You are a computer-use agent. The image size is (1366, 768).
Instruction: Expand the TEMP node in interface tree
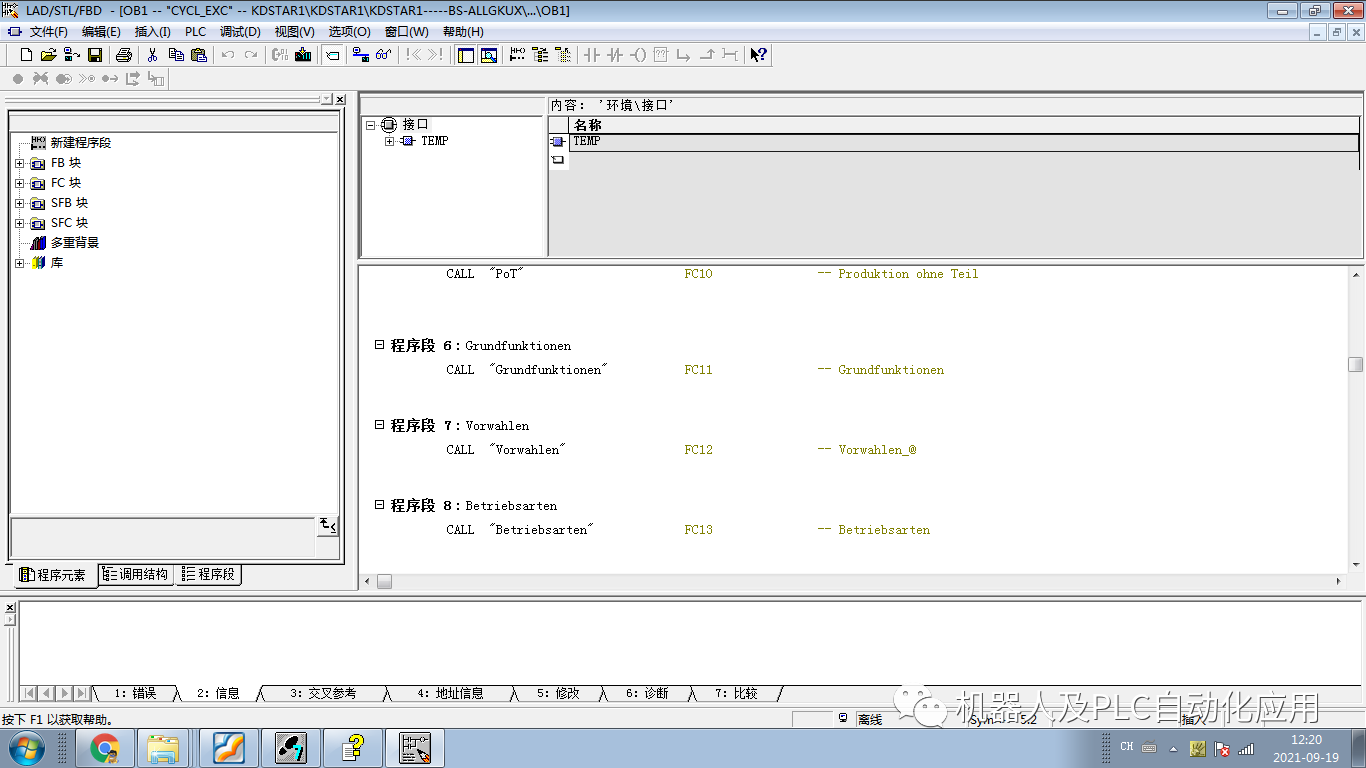pyautogui.click(x=389, y=141)
